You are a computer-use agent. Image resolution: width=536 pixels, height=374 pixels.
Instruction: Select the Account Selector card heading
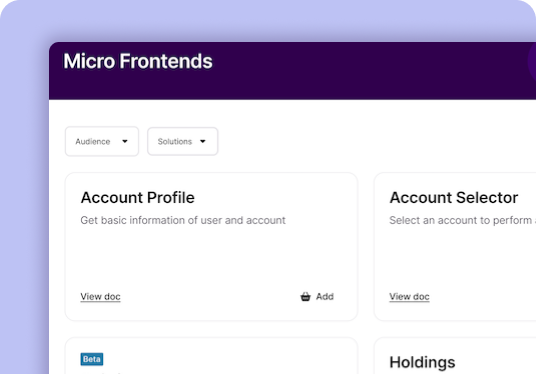tap(454, 198)
